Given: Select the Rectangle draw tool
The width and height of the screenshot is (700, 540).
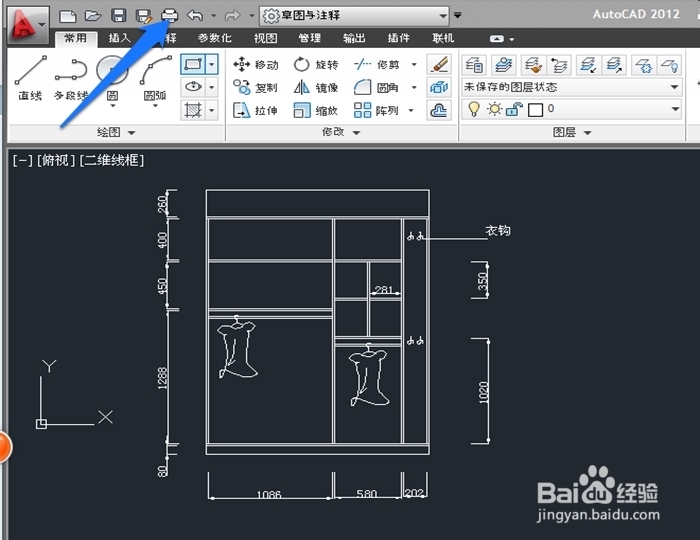Looking at the screenshot, I should tap(193, 64).
